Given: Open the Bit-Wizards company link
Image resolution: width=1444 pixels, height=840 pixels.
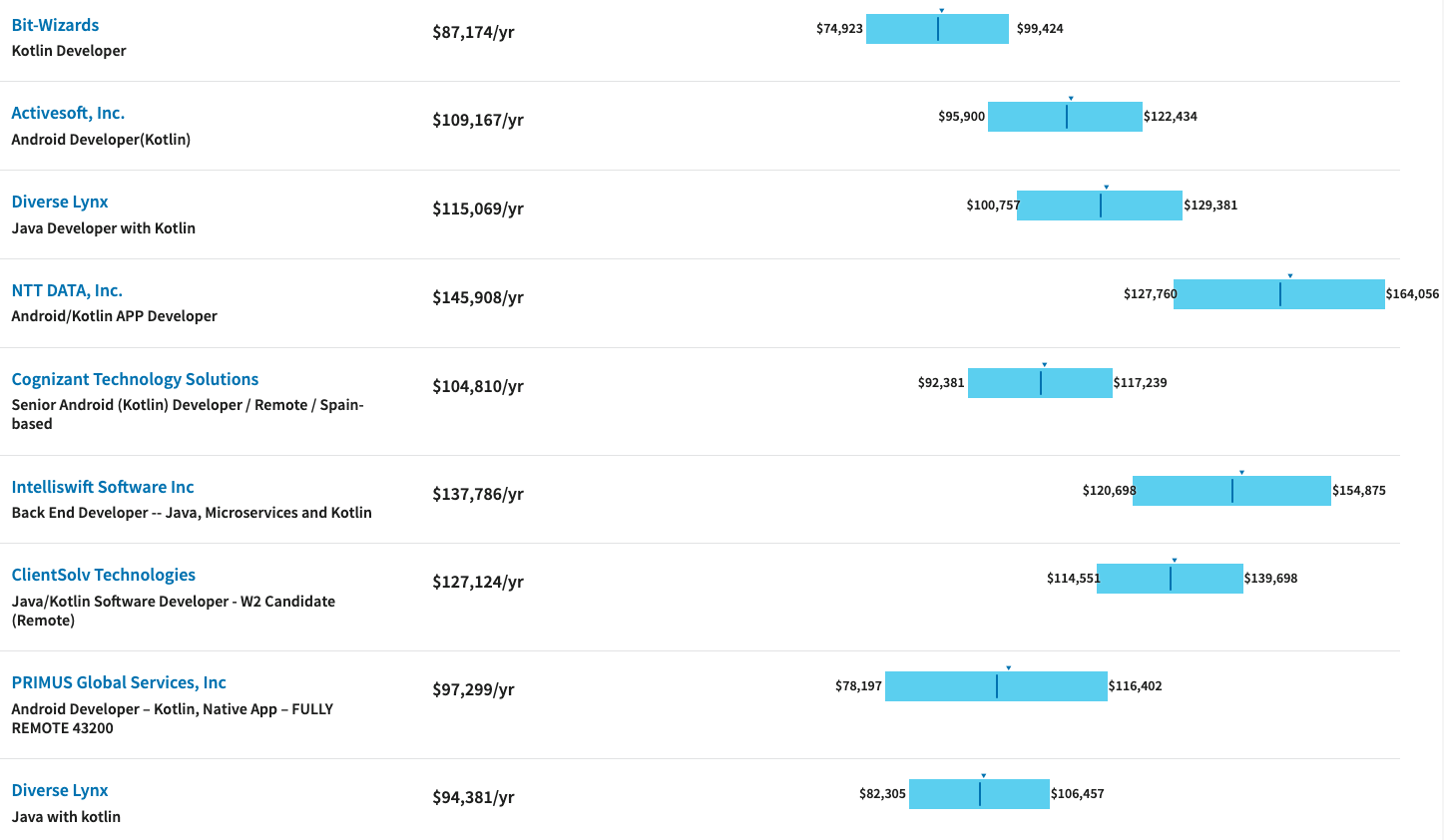Looking at the screenshot, I should (55, 25).
